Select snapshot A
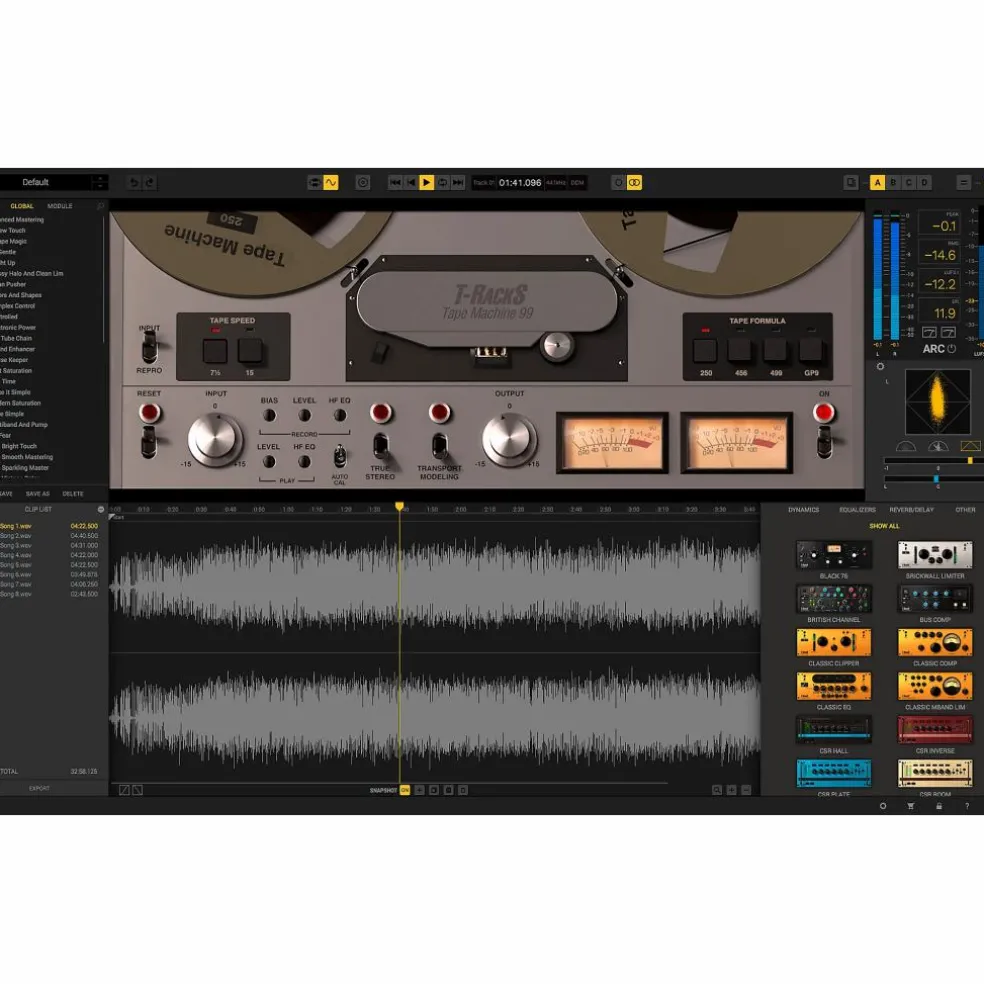The height and width of the screenshot is (984, 984). coord(877,183)
